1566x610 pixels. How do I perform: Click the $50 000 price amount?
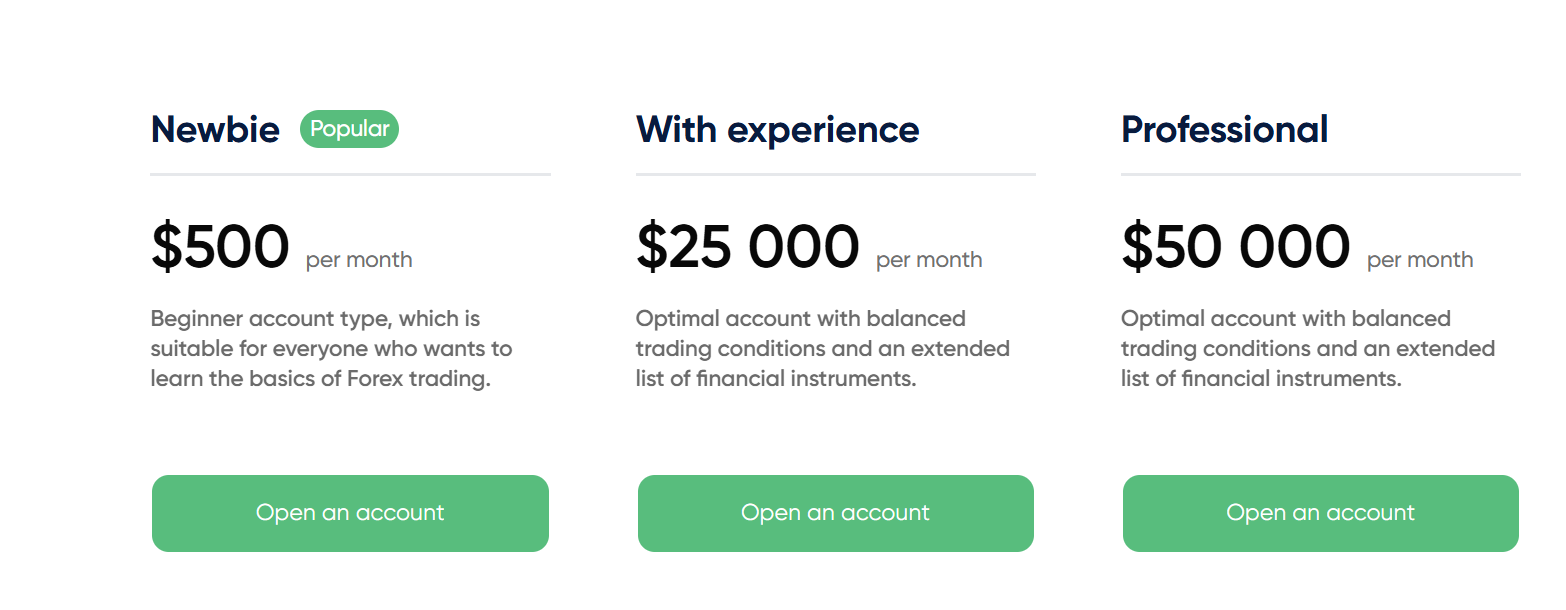coord(1235,247)
